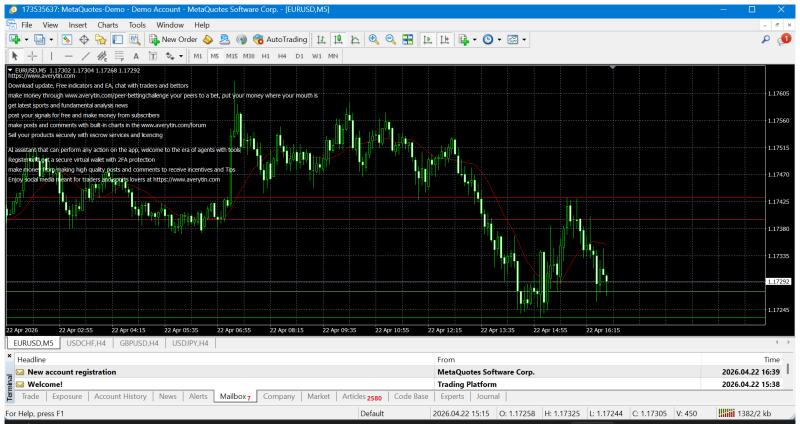
Task: Toggle the Terminal window icon
Action: tap(117, 39)
